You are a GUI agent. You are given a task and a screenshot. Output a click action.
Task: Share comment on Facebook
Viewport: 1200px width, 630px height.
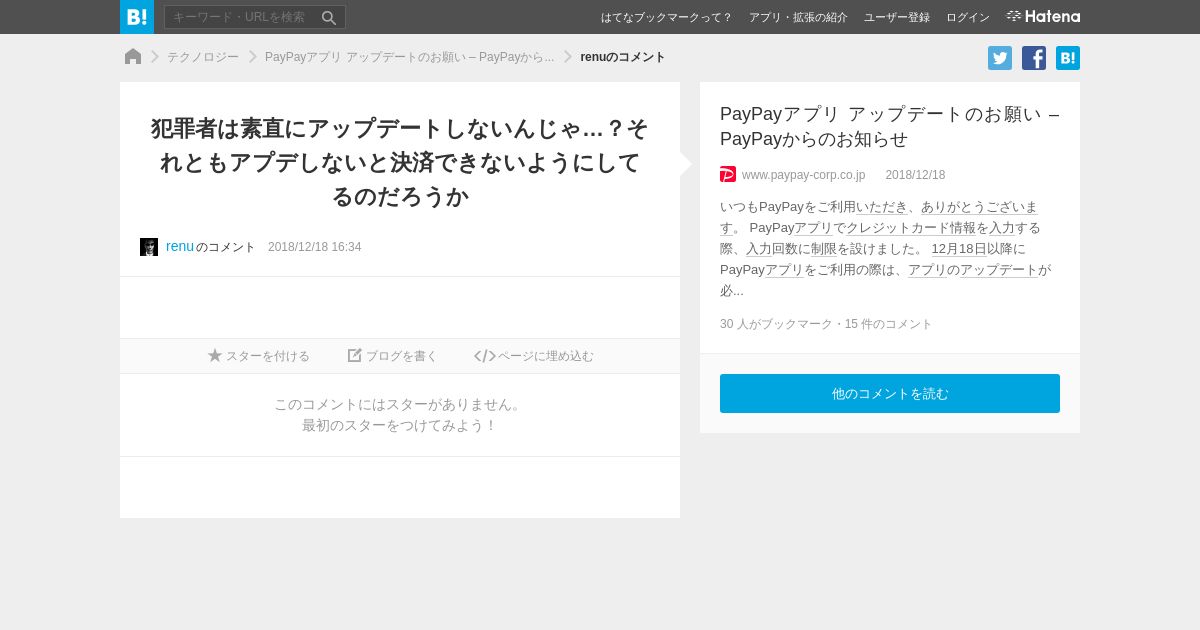[1034, 58]
